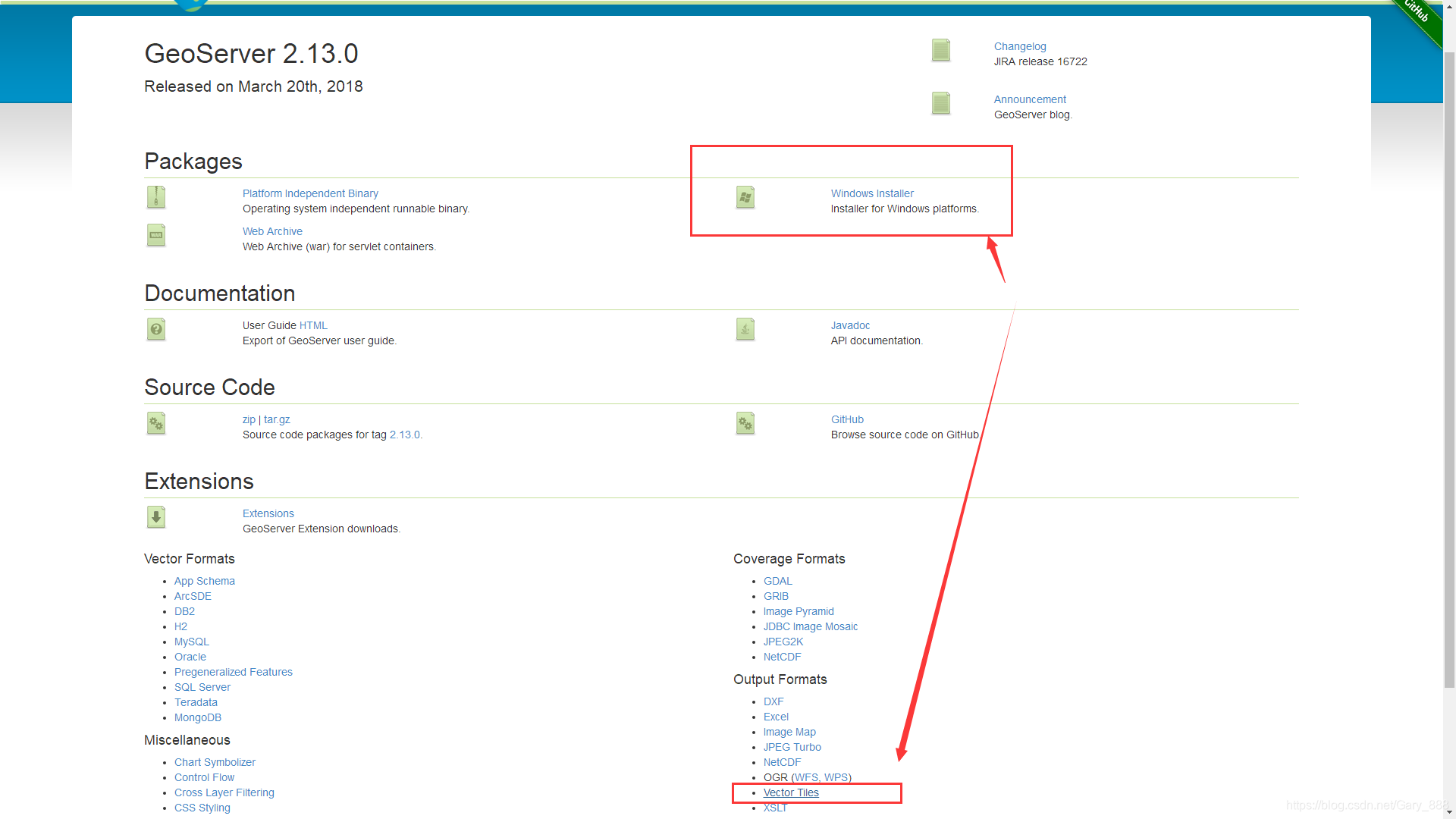This screenshot has width=1456, height=819.
Task: Navigate to the Packages section header
Action: [x=193, y=161]
